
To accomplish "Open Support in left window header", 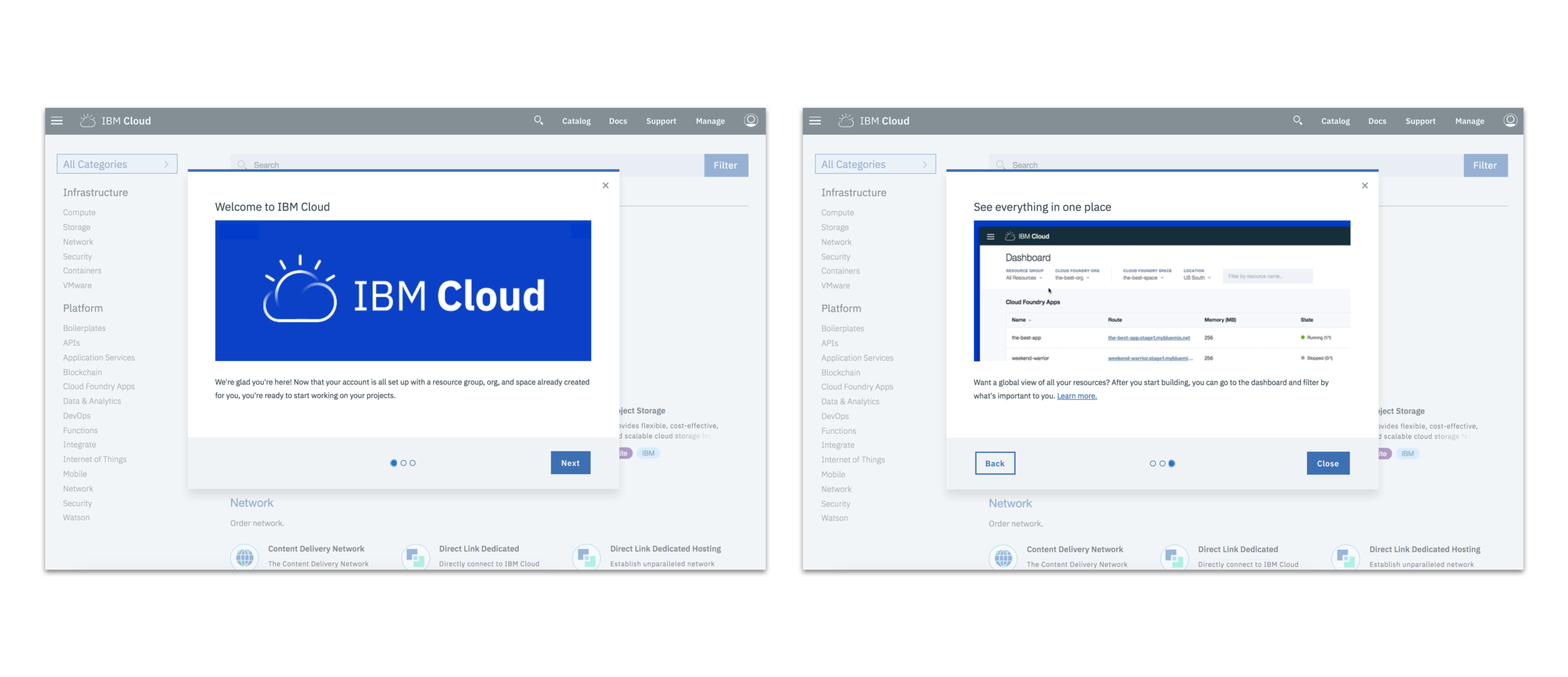I will (x=661, y=121).
